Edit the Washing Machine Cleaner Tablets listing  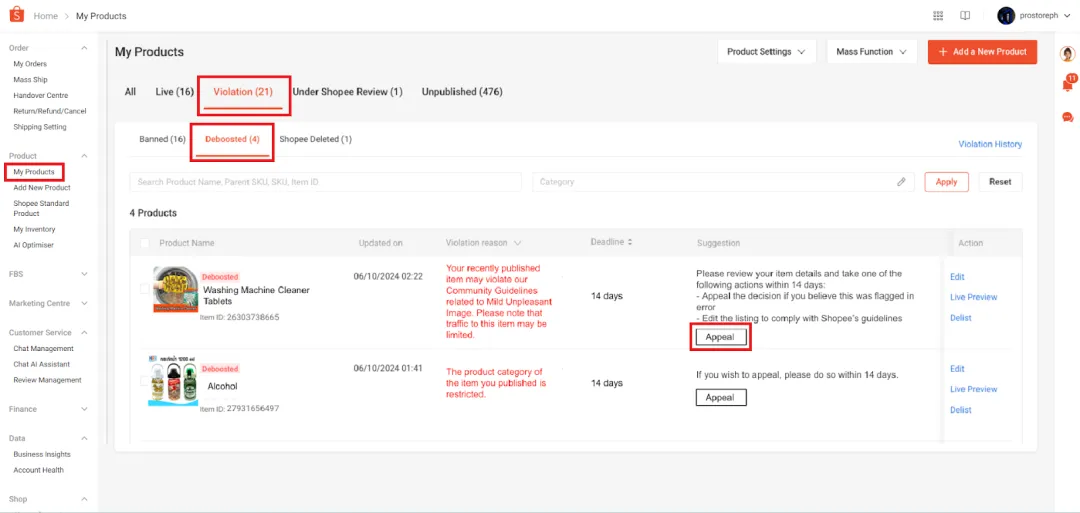pos(957,277)
